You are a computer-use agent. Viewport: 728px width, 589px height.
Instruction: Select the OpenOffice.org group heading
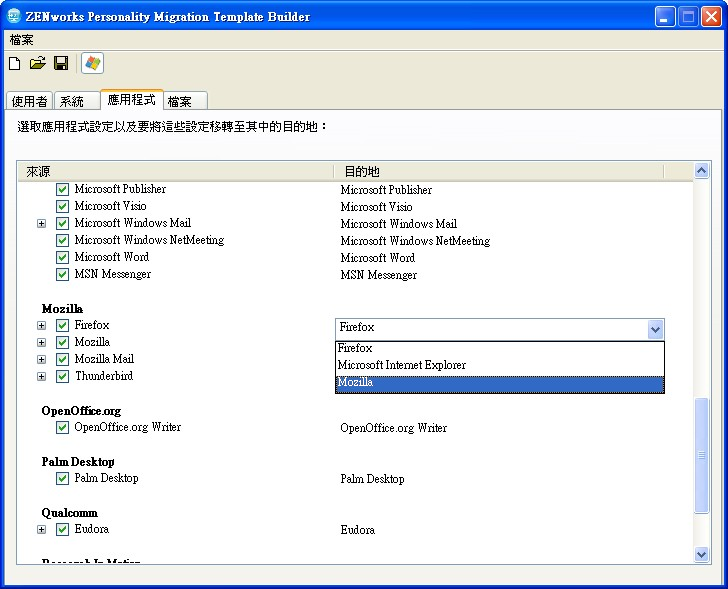coord(81,411)
